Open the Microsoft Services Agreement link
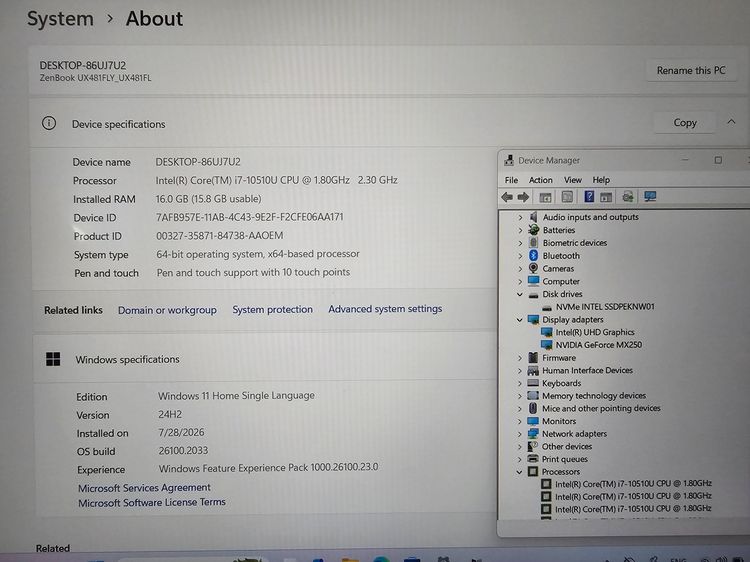Viewport: 750px width, 562px height. (144, 487)
